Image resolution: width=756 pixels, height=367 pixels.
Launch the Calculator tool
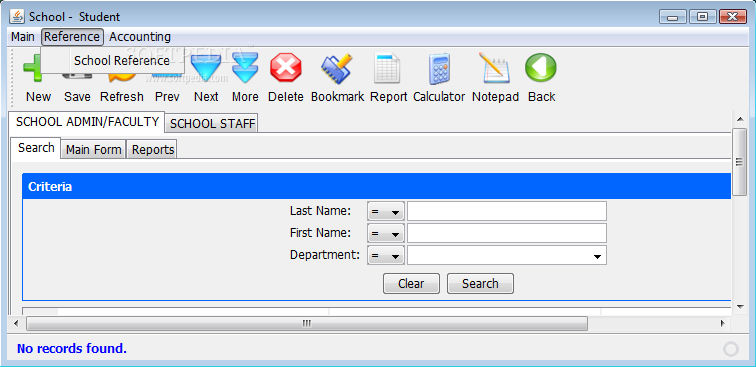[439, 69]
